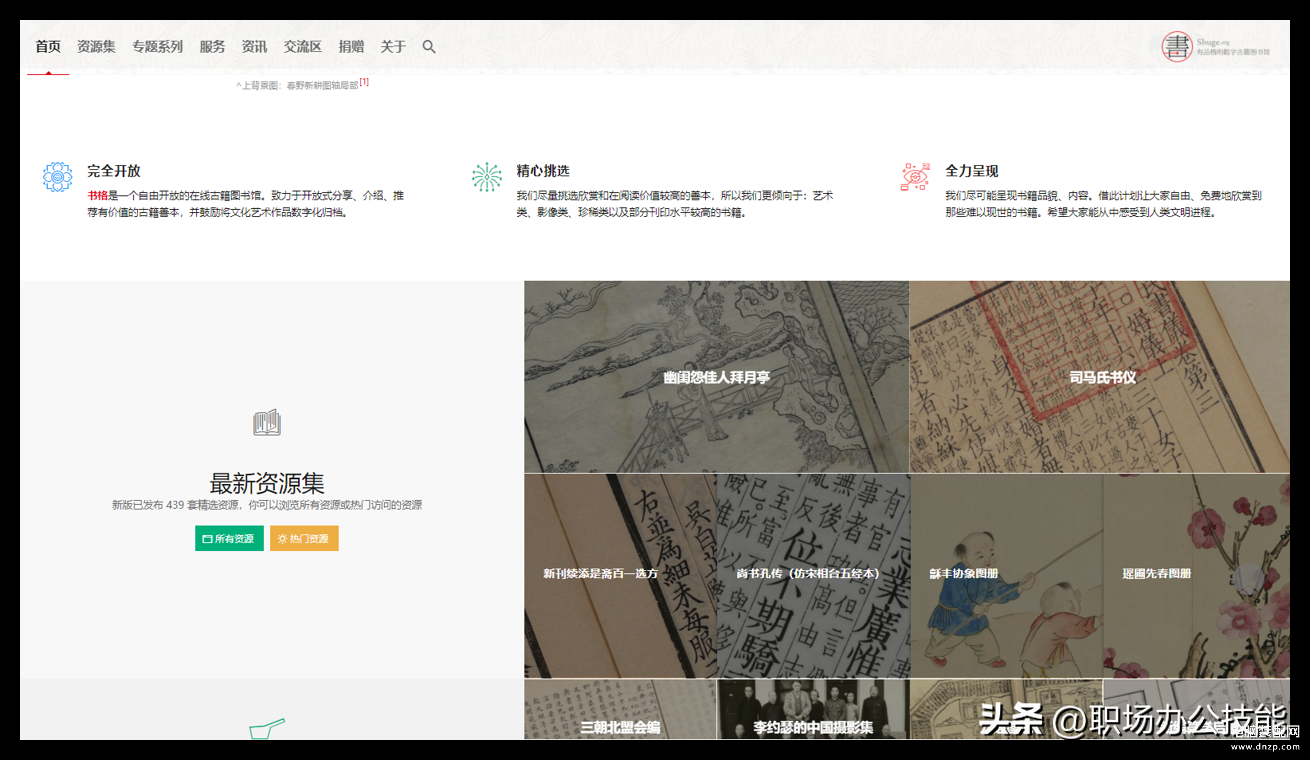The width and height of the screenshot is (1310, 760).
Task: Open the 尚书孔传 (仿宋相台五经本) tile
Action: (814, 576)
